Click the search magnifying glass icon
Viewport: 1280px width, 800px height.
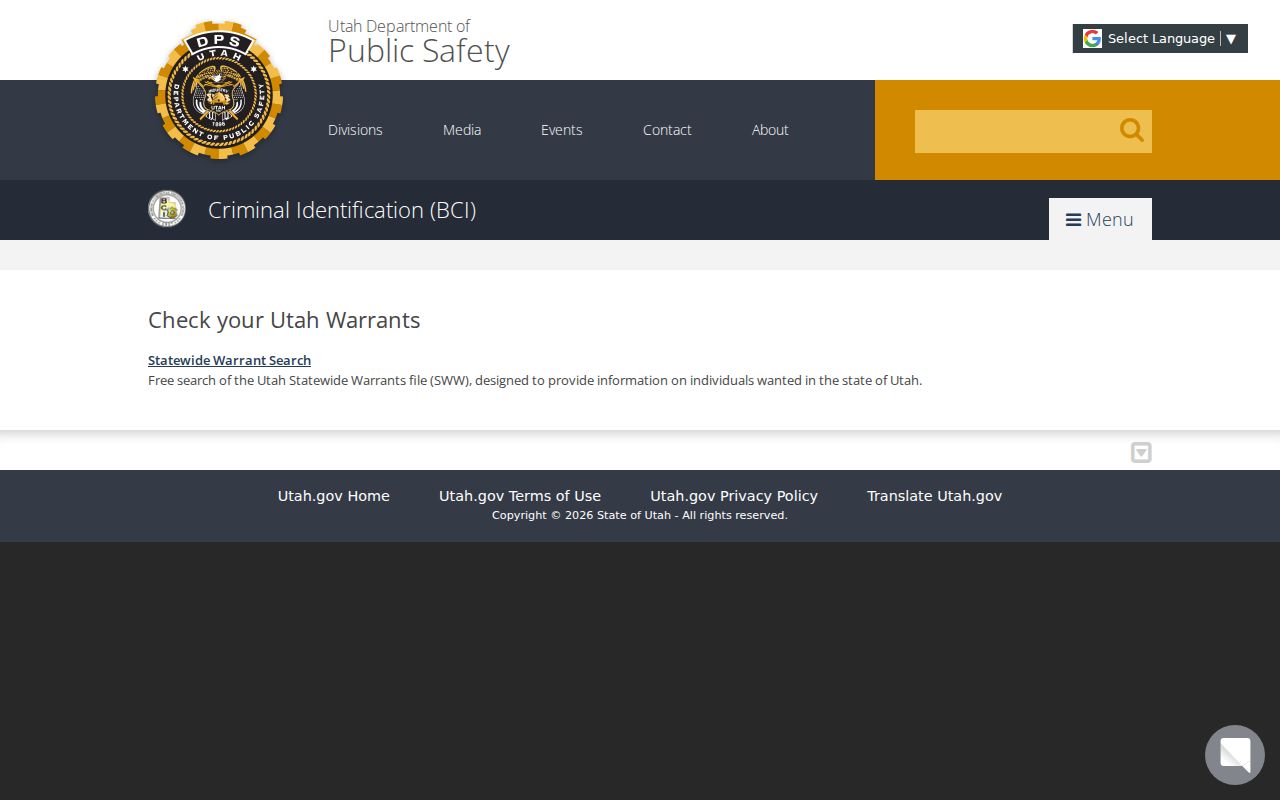(x=1131, y=130)
